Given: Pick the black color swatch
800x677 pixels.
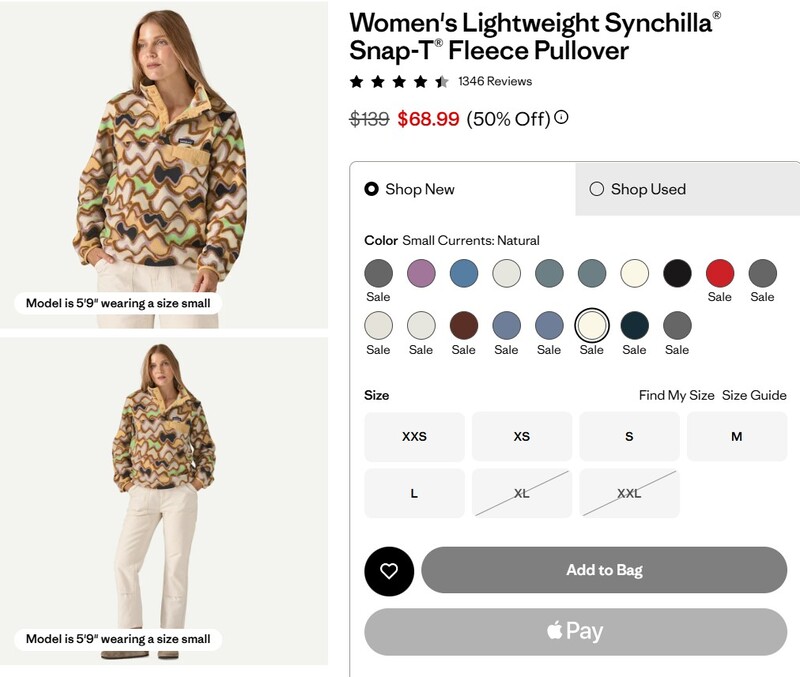Looking at the screenshot, I should [677, 273].
